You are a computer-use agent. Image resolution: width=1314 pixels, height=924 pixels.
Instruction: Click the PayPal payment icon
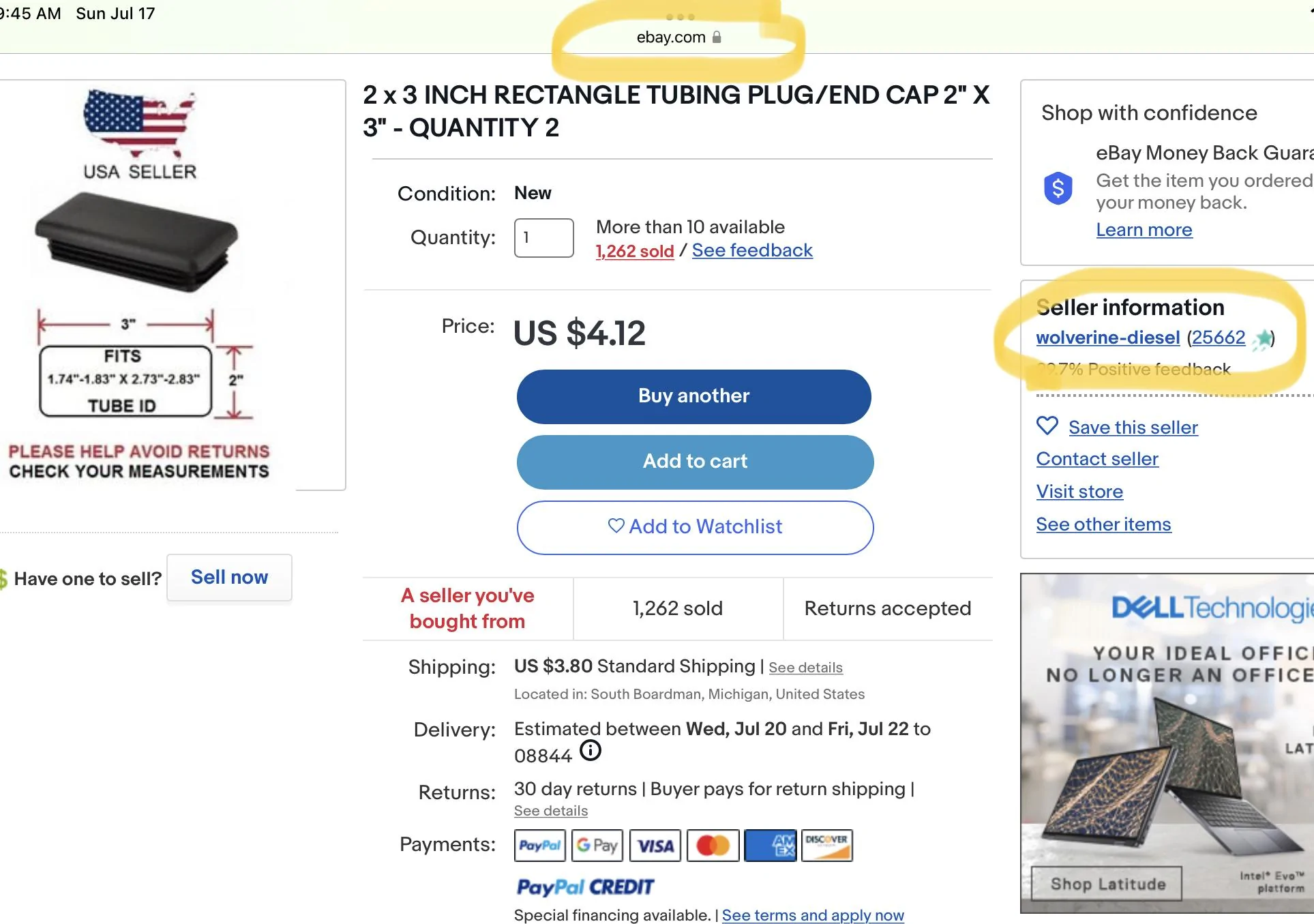(539, 846)
